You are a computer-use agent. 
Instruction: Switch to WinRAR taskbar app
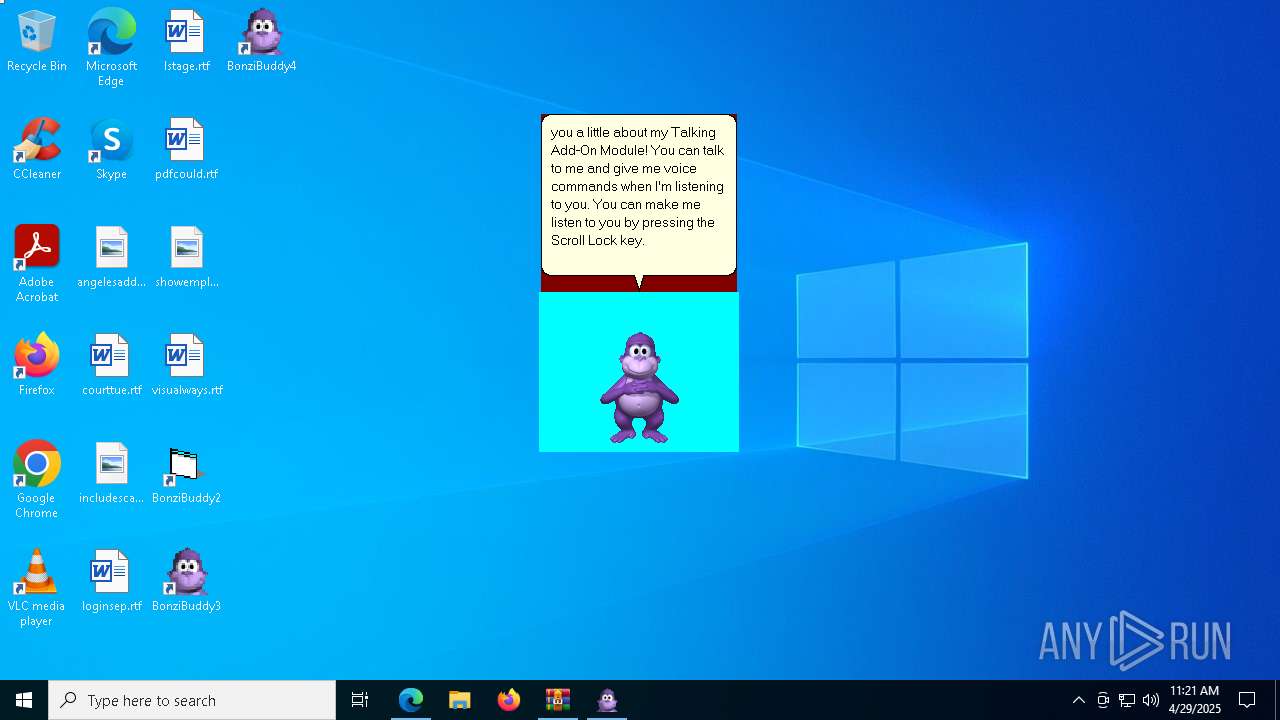558,700
